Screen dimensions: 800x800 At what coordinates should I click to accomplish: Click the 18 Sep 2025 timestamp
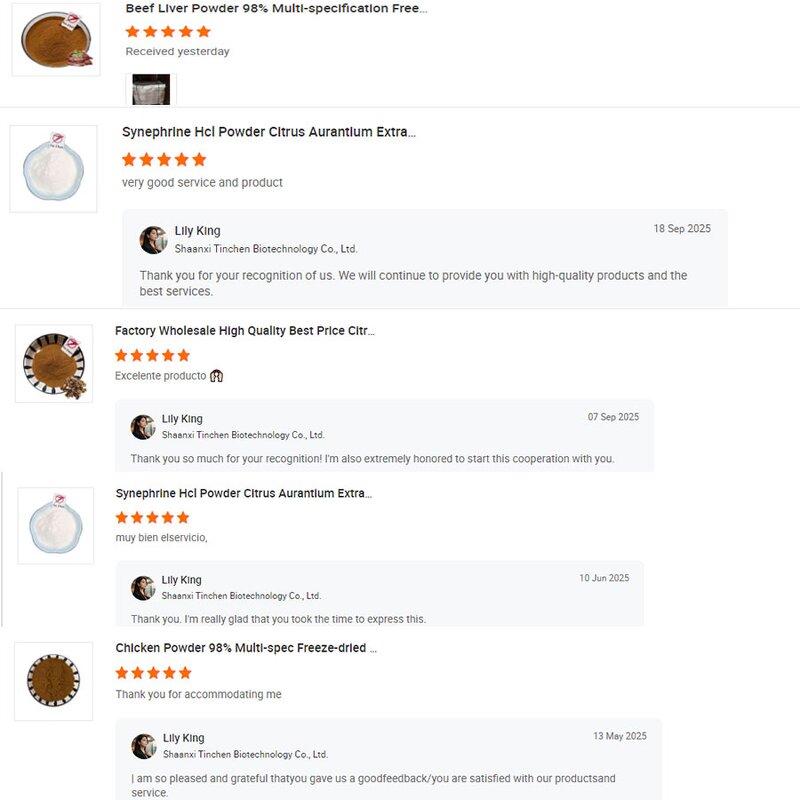[x=683, y=228]
